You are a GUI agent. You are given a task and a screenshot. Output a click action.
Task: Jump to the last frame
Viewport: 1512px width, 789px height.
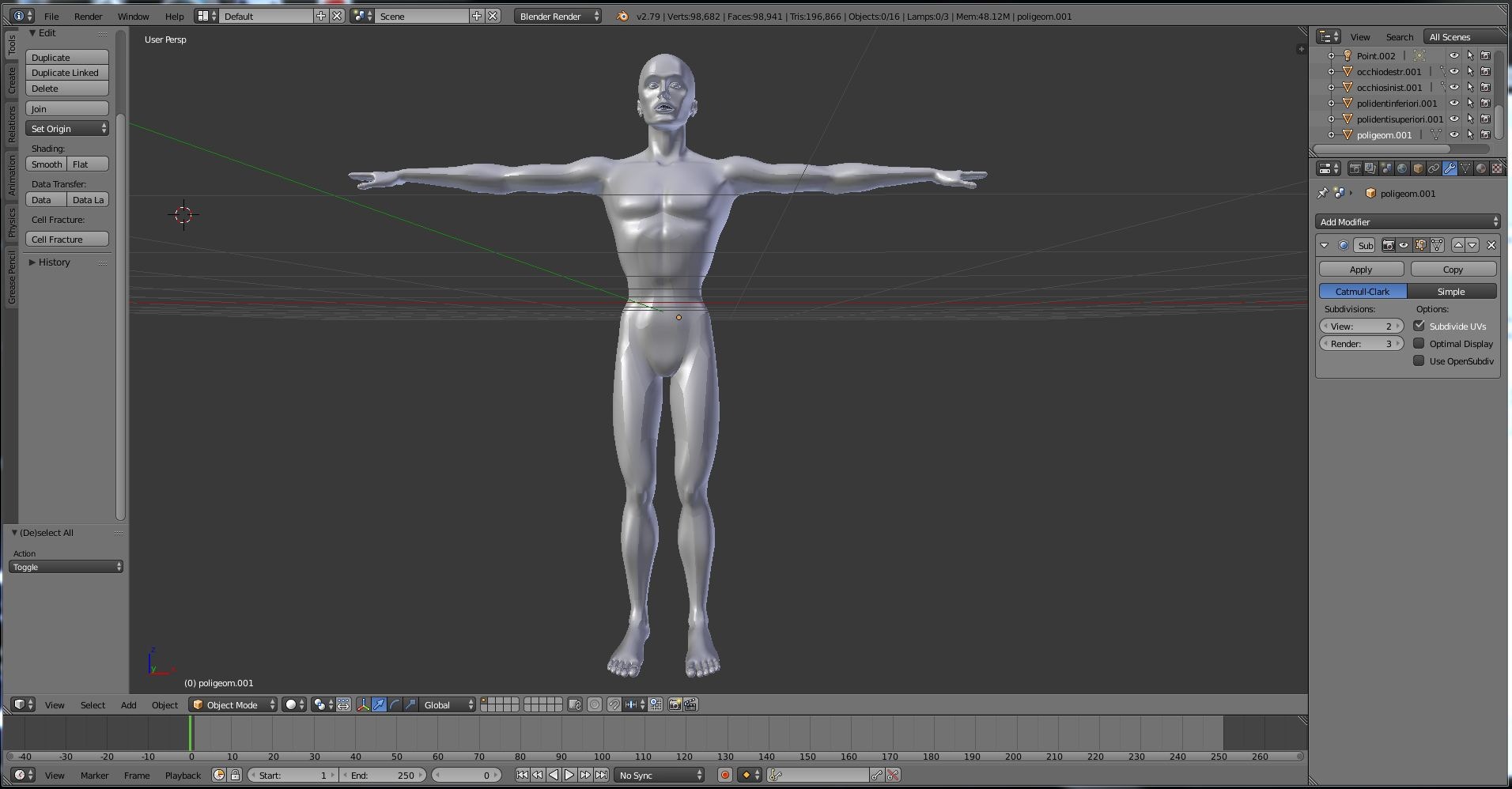pyautogui.click(x=601, y=775)
